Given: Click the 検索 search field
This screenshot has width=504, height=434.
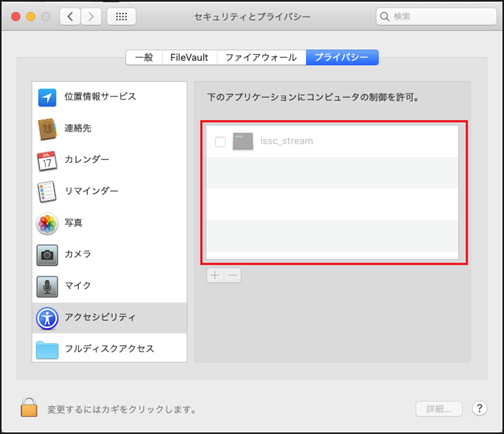Looking at the screenshot, I should click(x=436, y=16).
